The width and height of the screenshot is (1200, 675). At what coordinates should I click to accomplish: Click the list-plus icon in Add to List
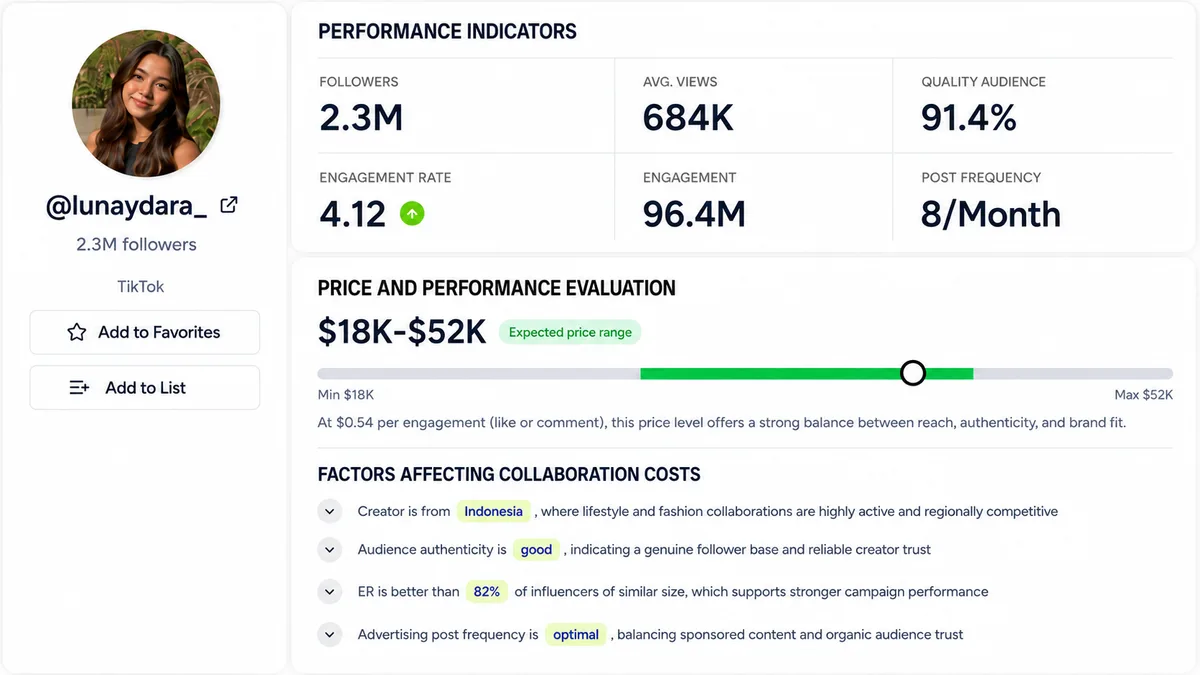click(x=80, y=388)
